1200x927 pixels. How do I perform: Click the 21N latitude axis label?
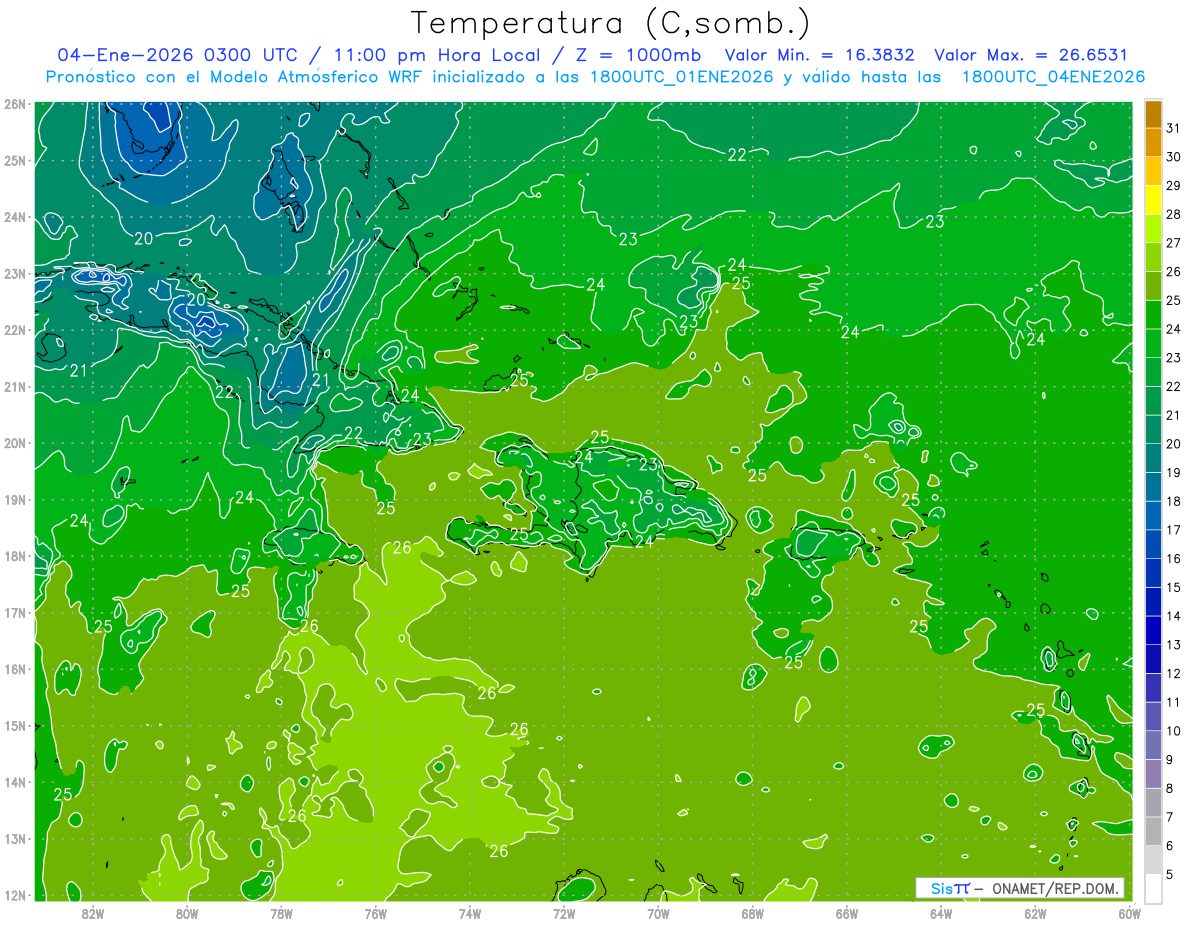click(15, 387)
